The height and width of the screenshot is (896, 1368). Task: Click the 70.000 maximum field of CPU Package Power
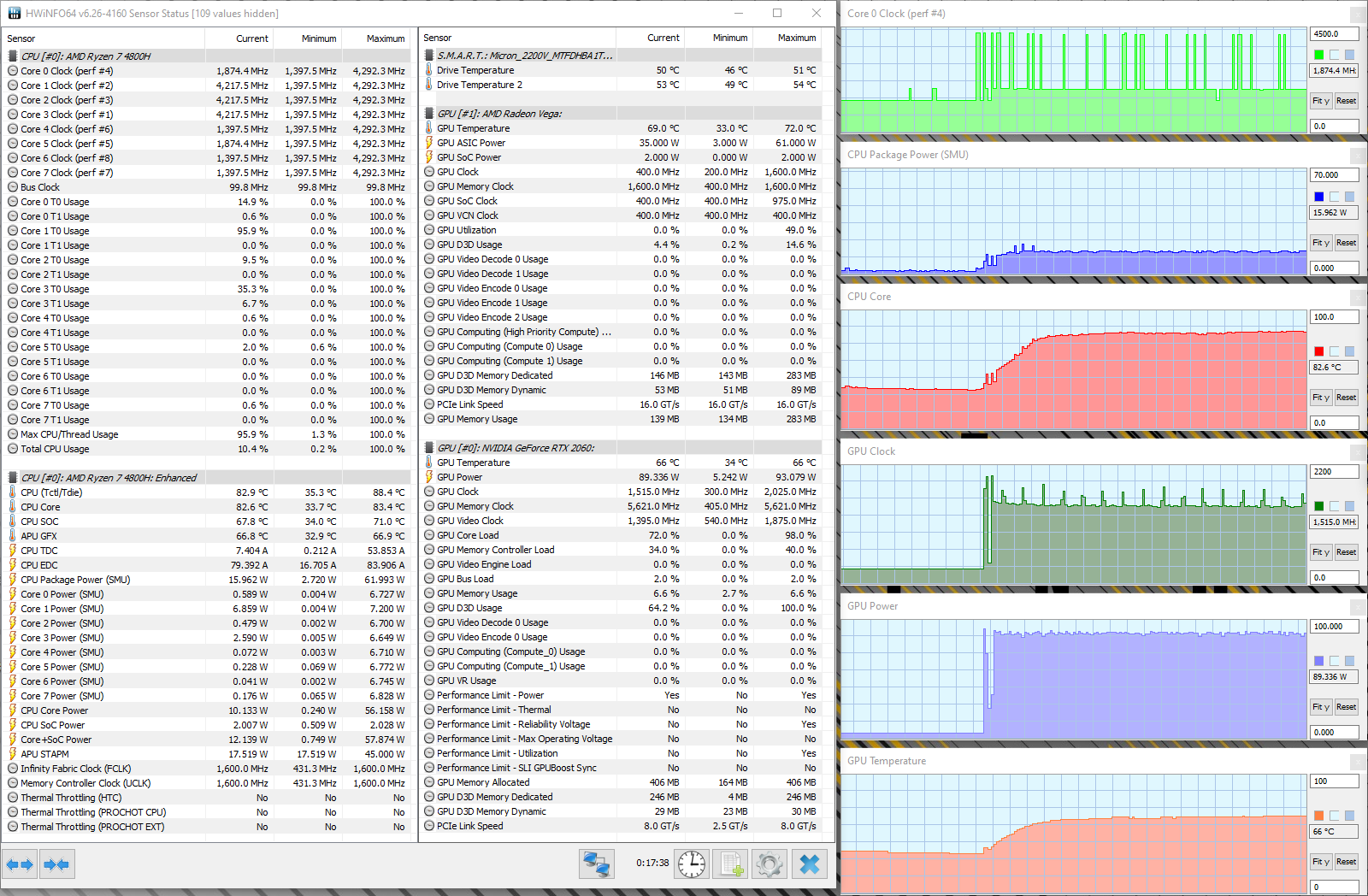1334,175
